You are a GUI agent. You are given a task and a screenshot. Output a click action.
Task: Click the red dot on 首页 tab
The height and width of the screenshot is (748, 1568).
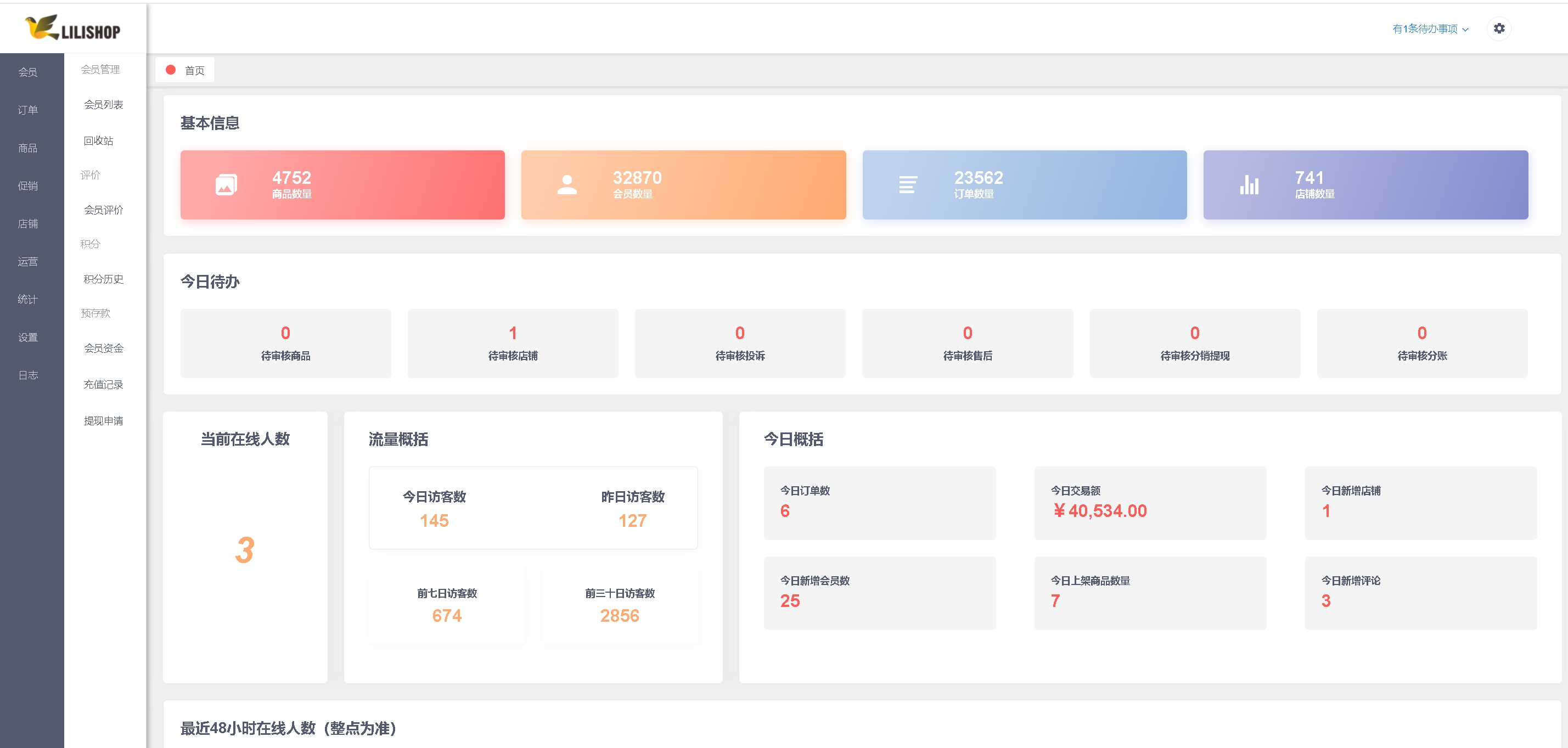(x=171, y=70)
